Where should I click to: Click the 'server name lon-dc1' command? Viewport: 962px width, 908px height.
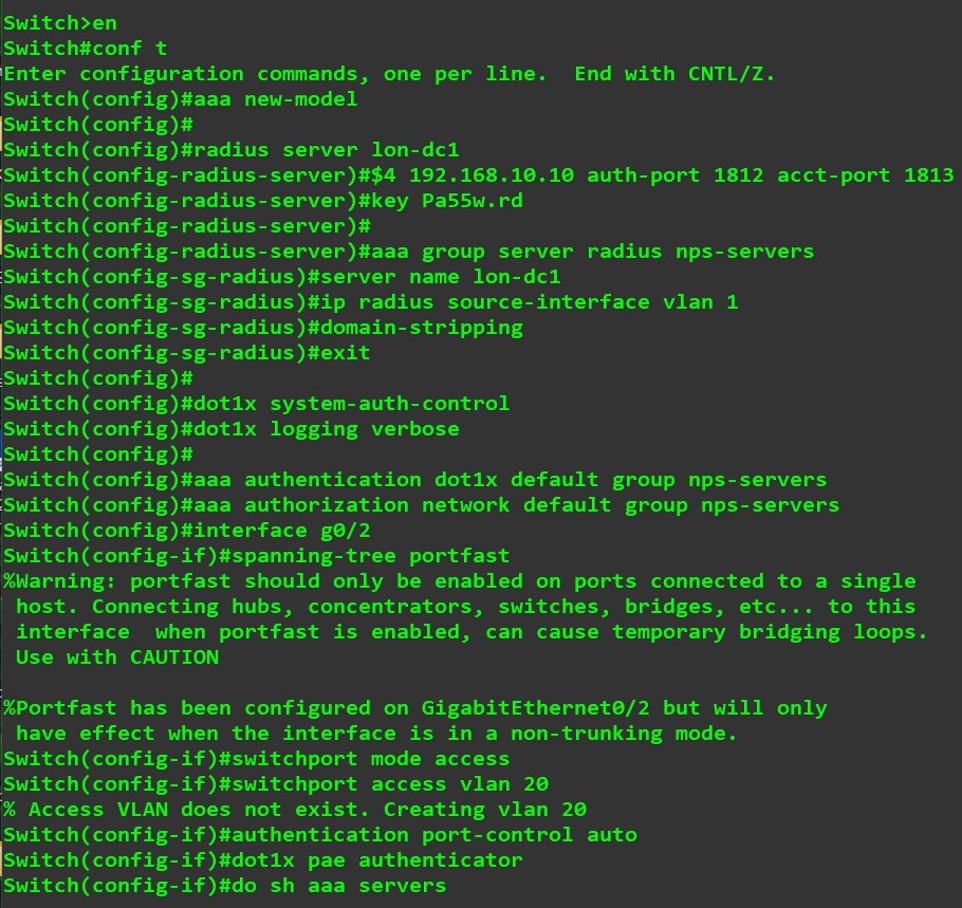point(441,277)
